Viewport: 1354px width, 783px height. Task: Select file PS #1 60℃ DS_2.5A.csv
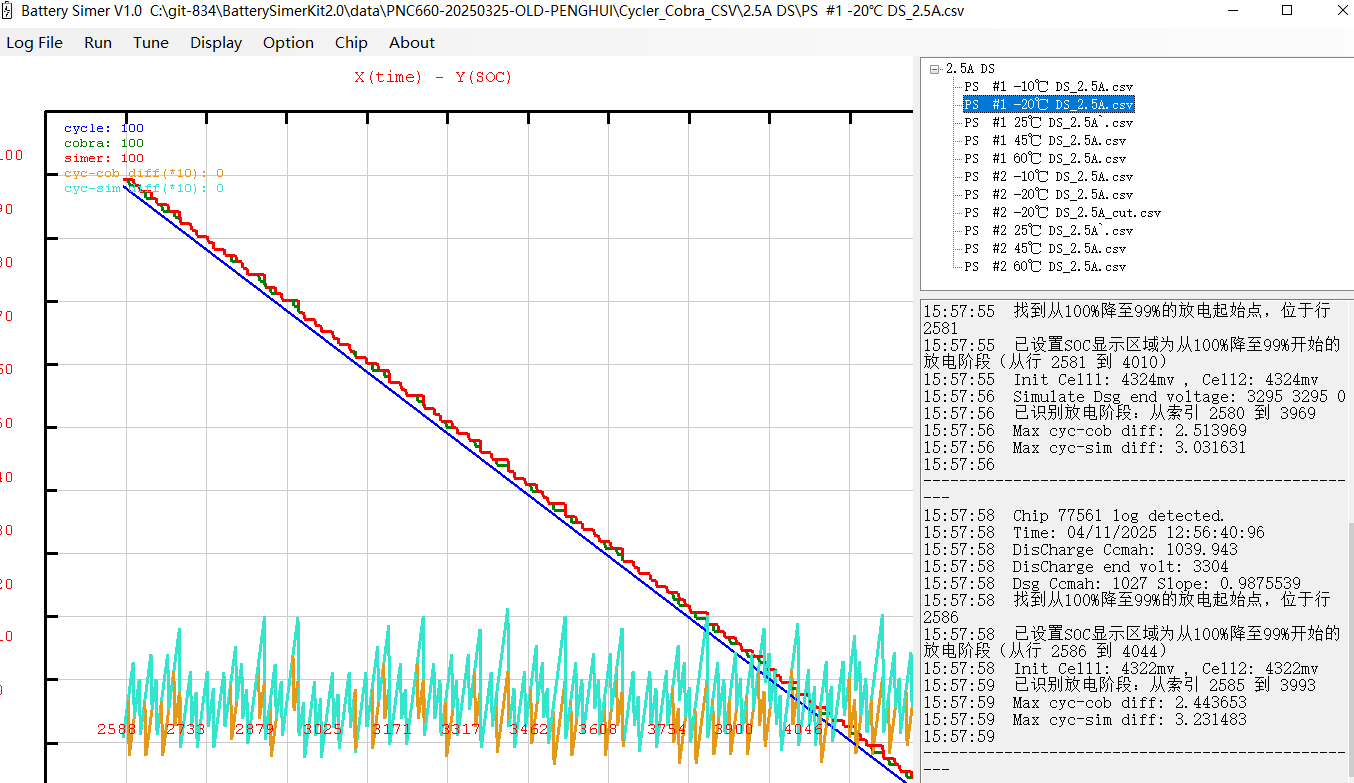click(x=1045, y=158)
